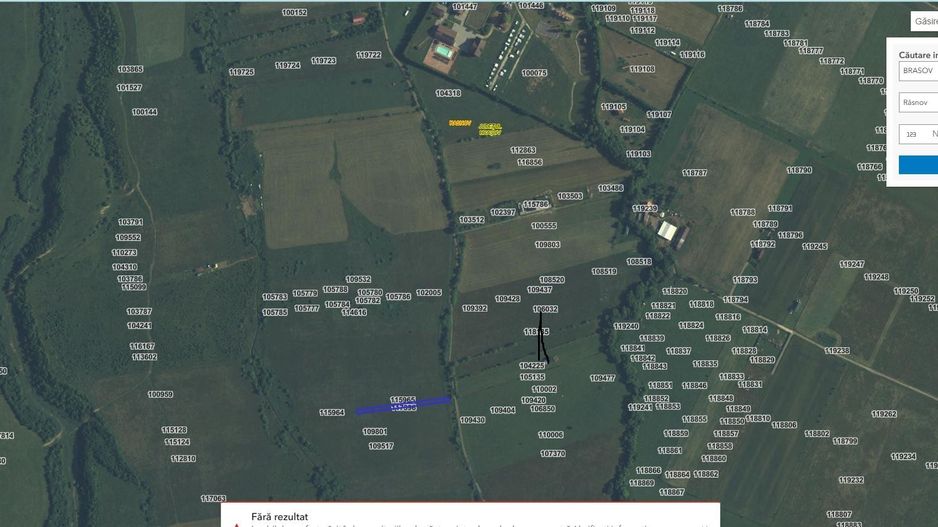Select parcel label 110006

coord(550,435)
